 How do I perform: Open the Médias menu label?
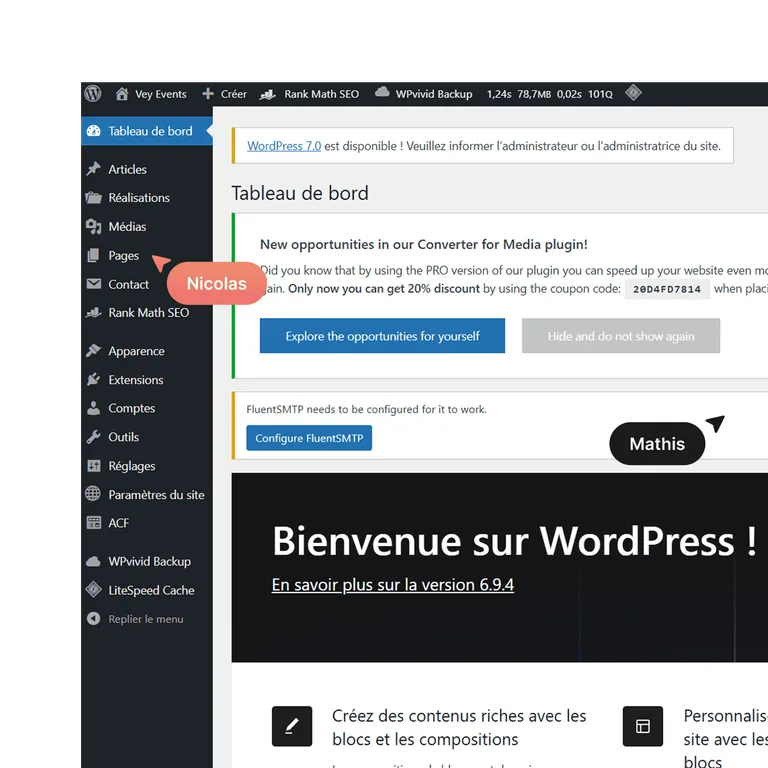127,227
